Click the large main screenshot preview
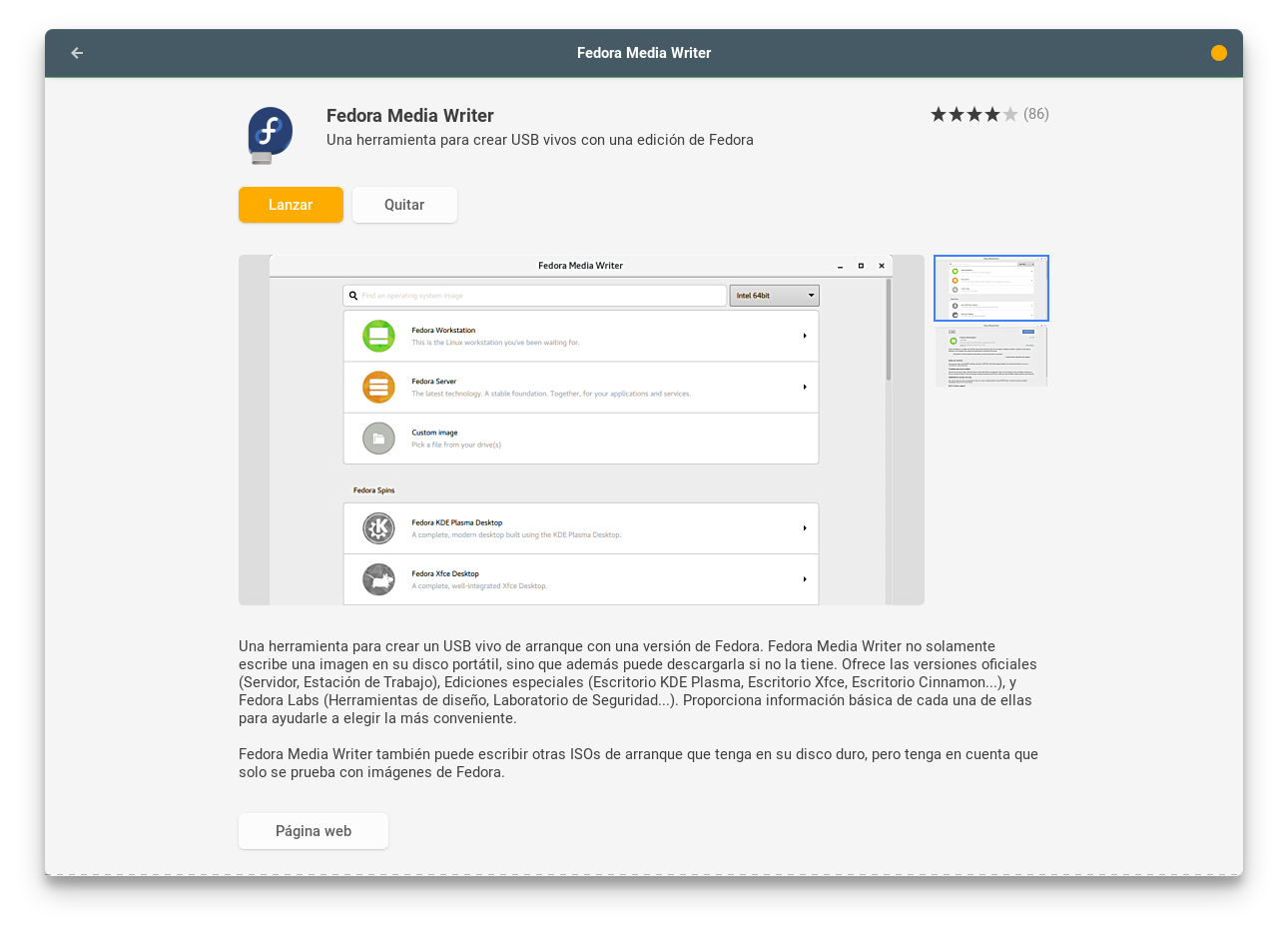 (581, 430)
